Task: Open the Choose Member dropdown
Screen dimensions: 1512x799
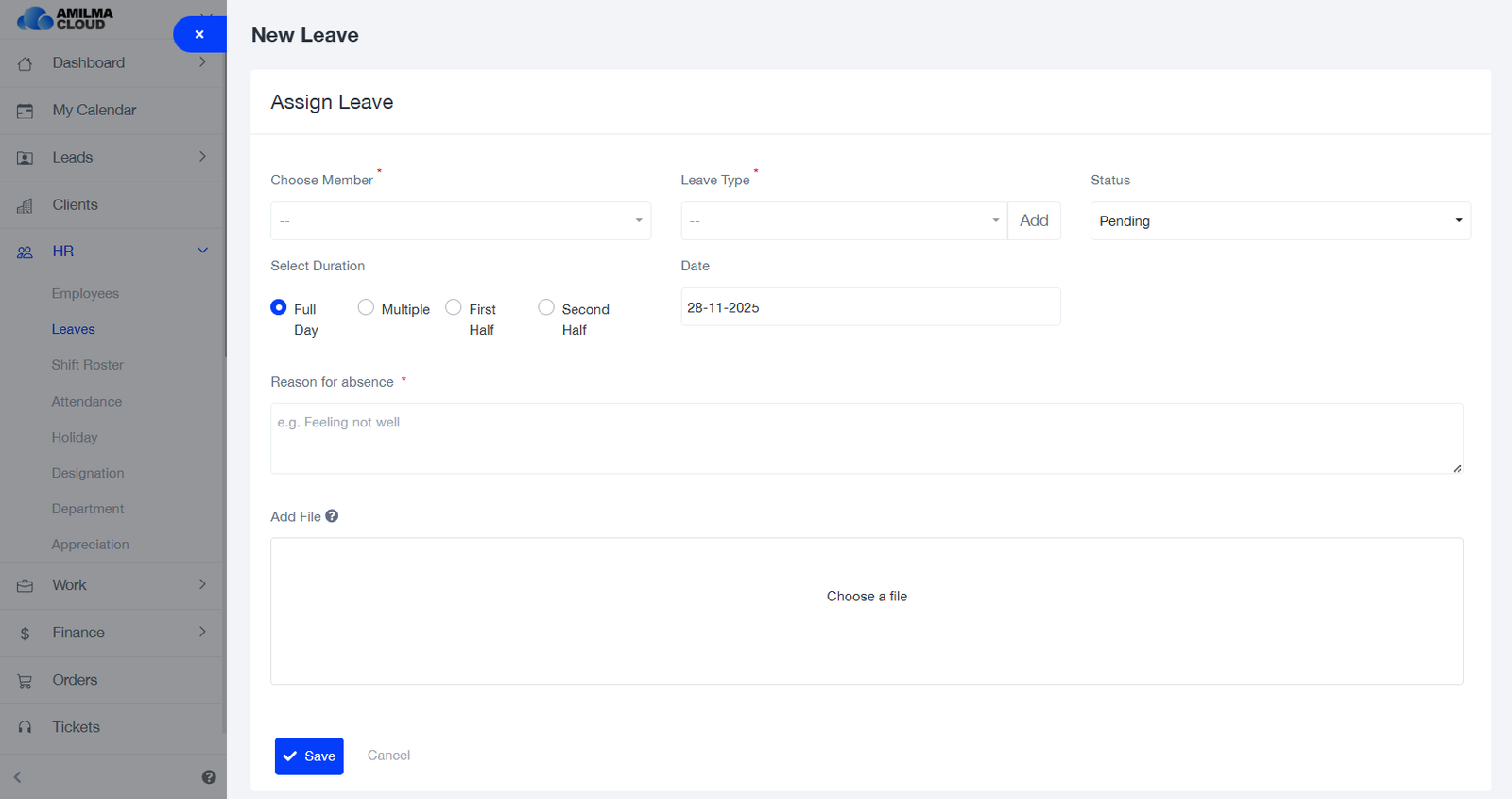Action: pos(460,220)
